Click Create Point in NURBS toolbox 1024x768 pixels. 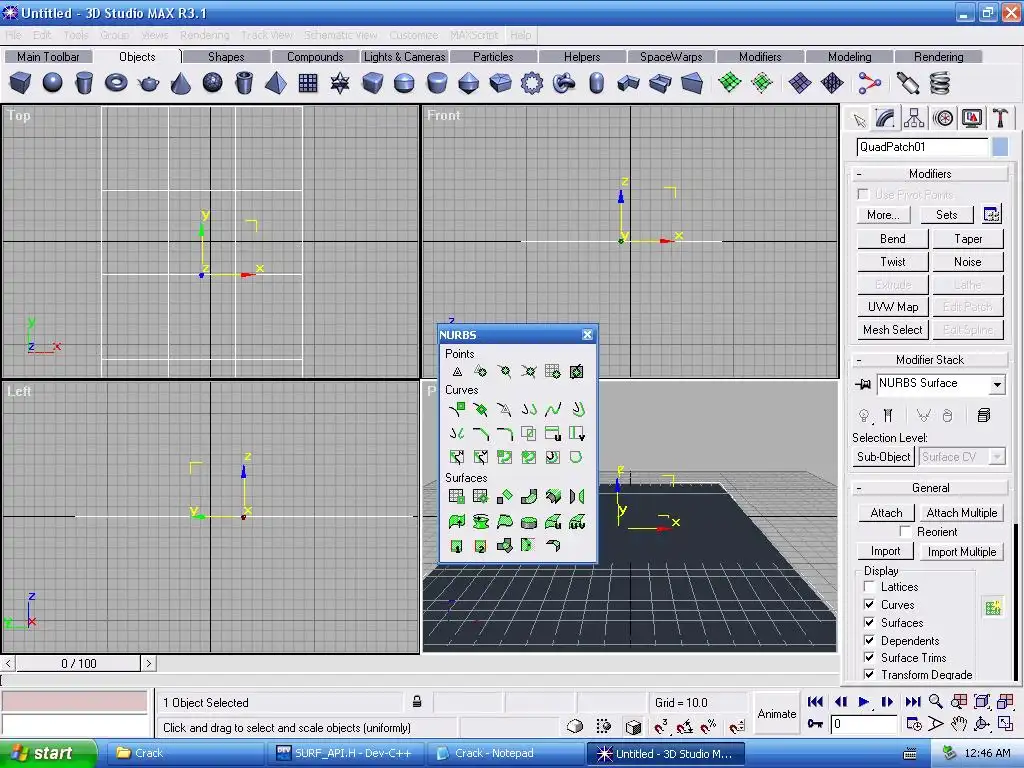[457, 372]
